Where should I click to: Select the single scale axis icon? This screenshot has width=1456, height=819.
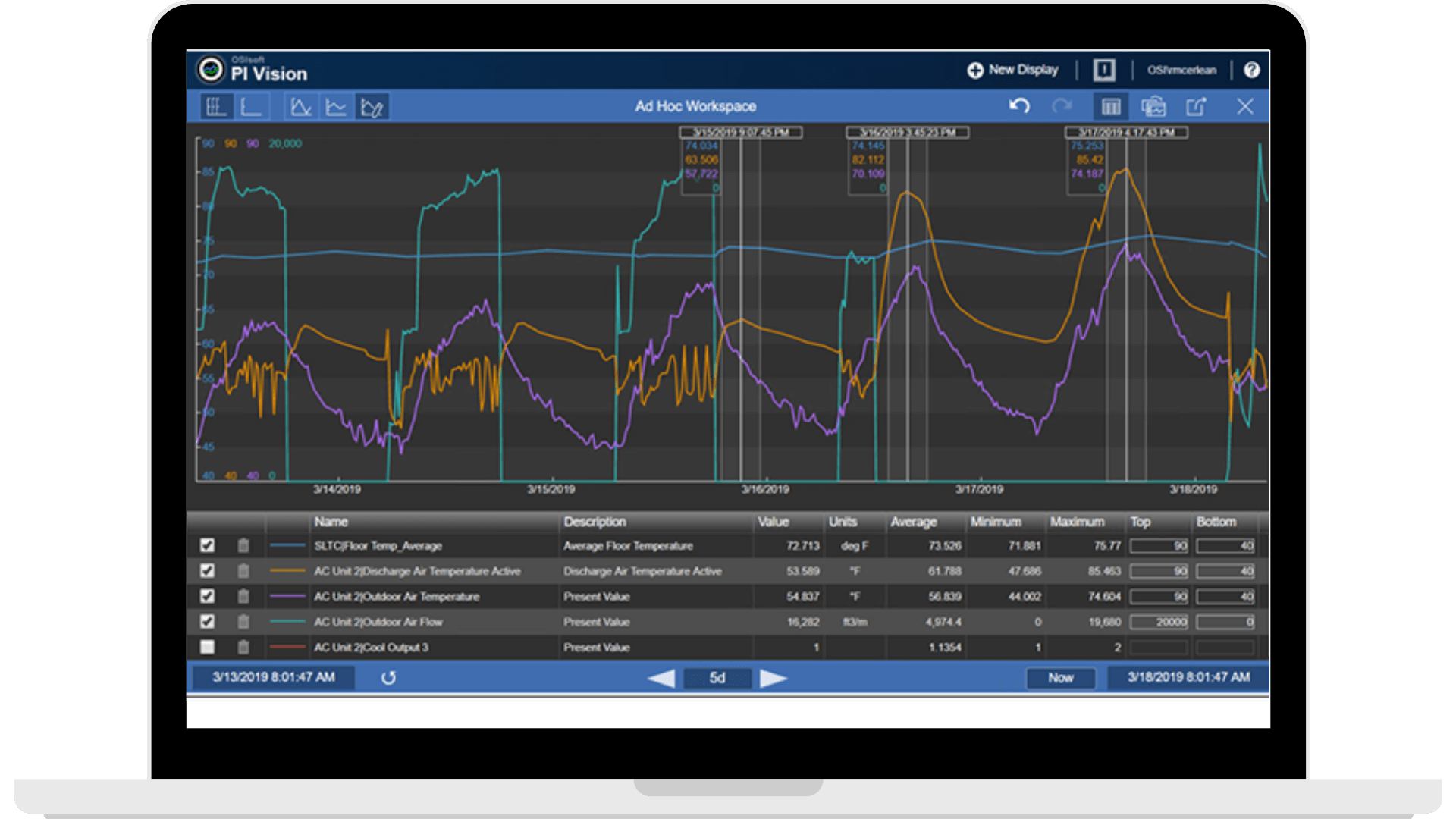click(250, 107)
